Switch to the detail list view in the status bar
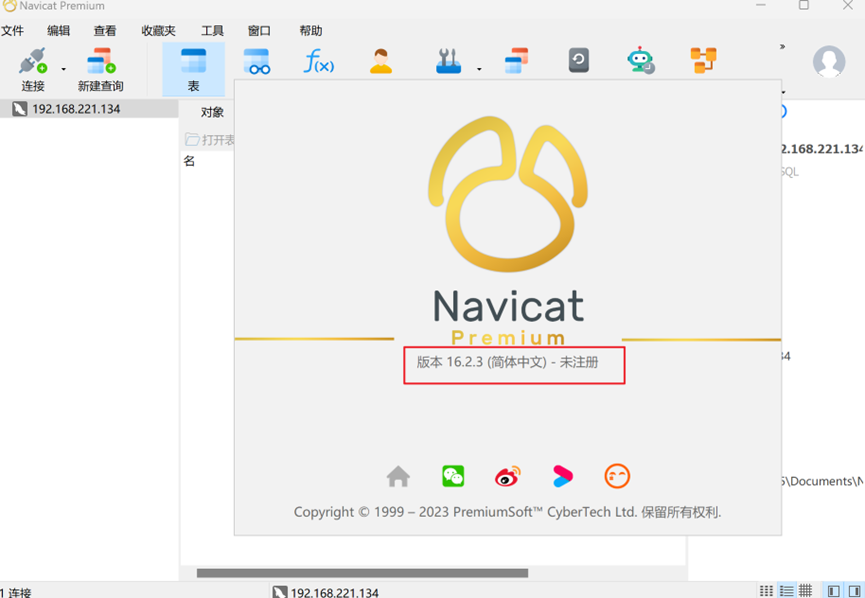 click(786, 591)
